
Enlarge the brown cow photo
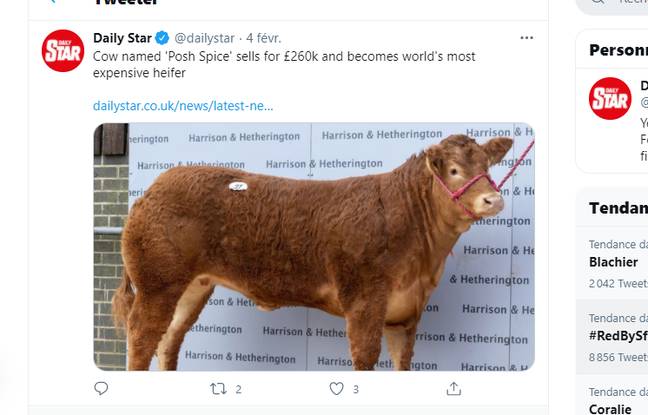pos(314,246)
